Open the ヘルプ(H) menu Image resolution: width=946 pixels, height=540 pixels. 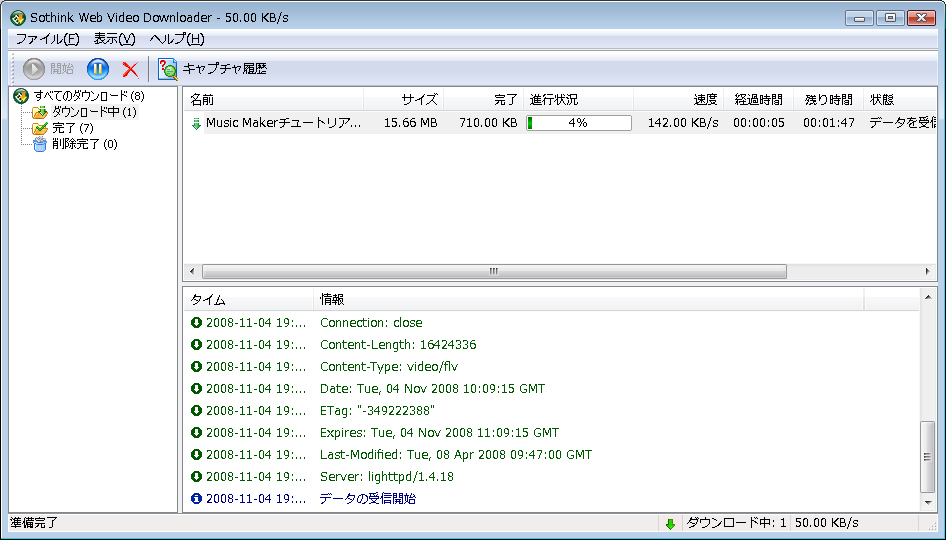click(177, 39)
